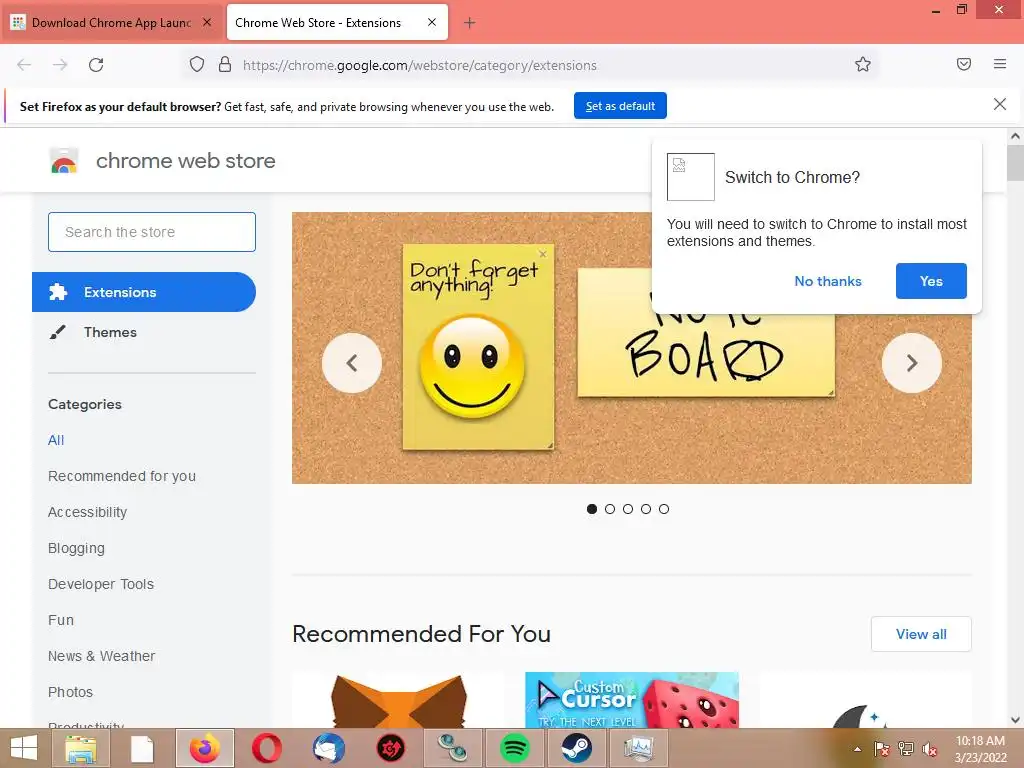Switch to Download Chrome App Launcher tab
Image resolution: width=1024 pixels, height=768 pixels.
(x=112, y=23)
